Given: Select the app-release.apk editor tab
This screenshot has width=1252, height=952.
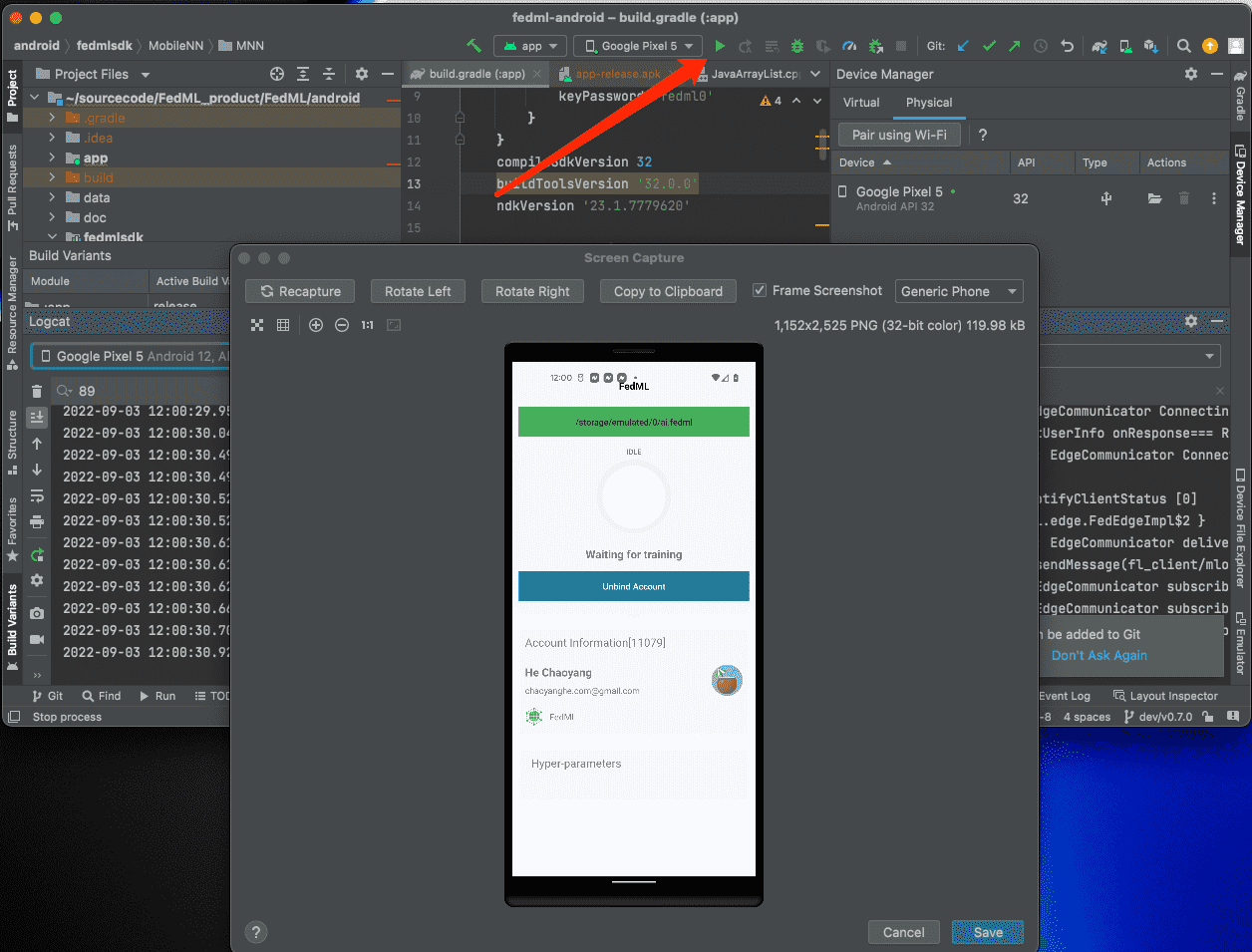Looking at the screenshot, I should click(616, 74).
